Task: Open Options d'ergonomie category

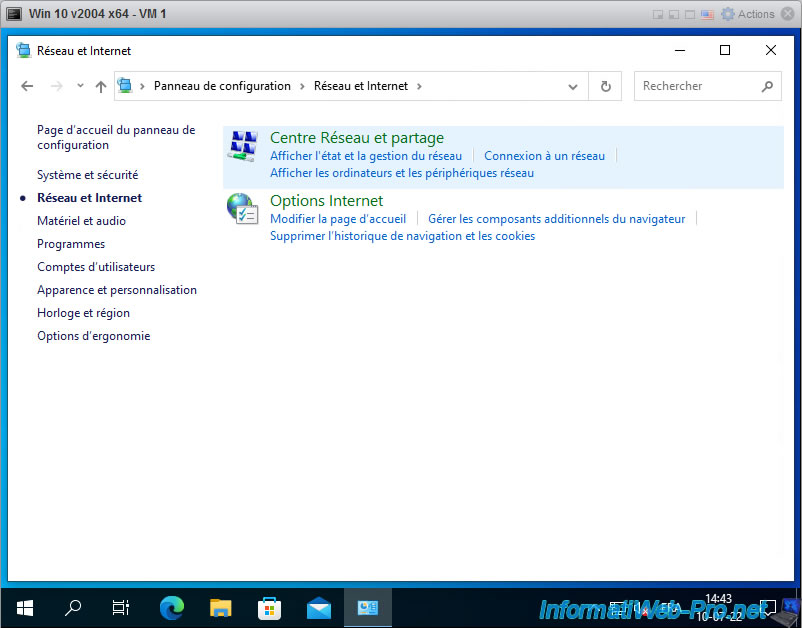Action: [x=94, y=336]
